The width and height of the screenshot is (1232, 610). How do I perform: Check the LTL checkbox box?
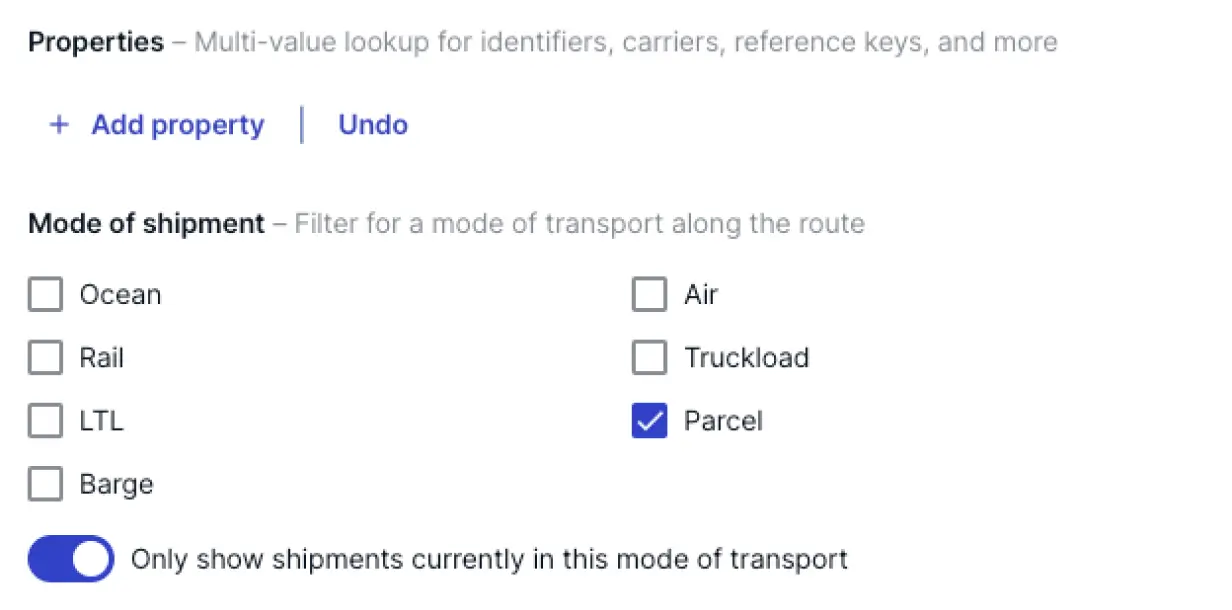45,421
